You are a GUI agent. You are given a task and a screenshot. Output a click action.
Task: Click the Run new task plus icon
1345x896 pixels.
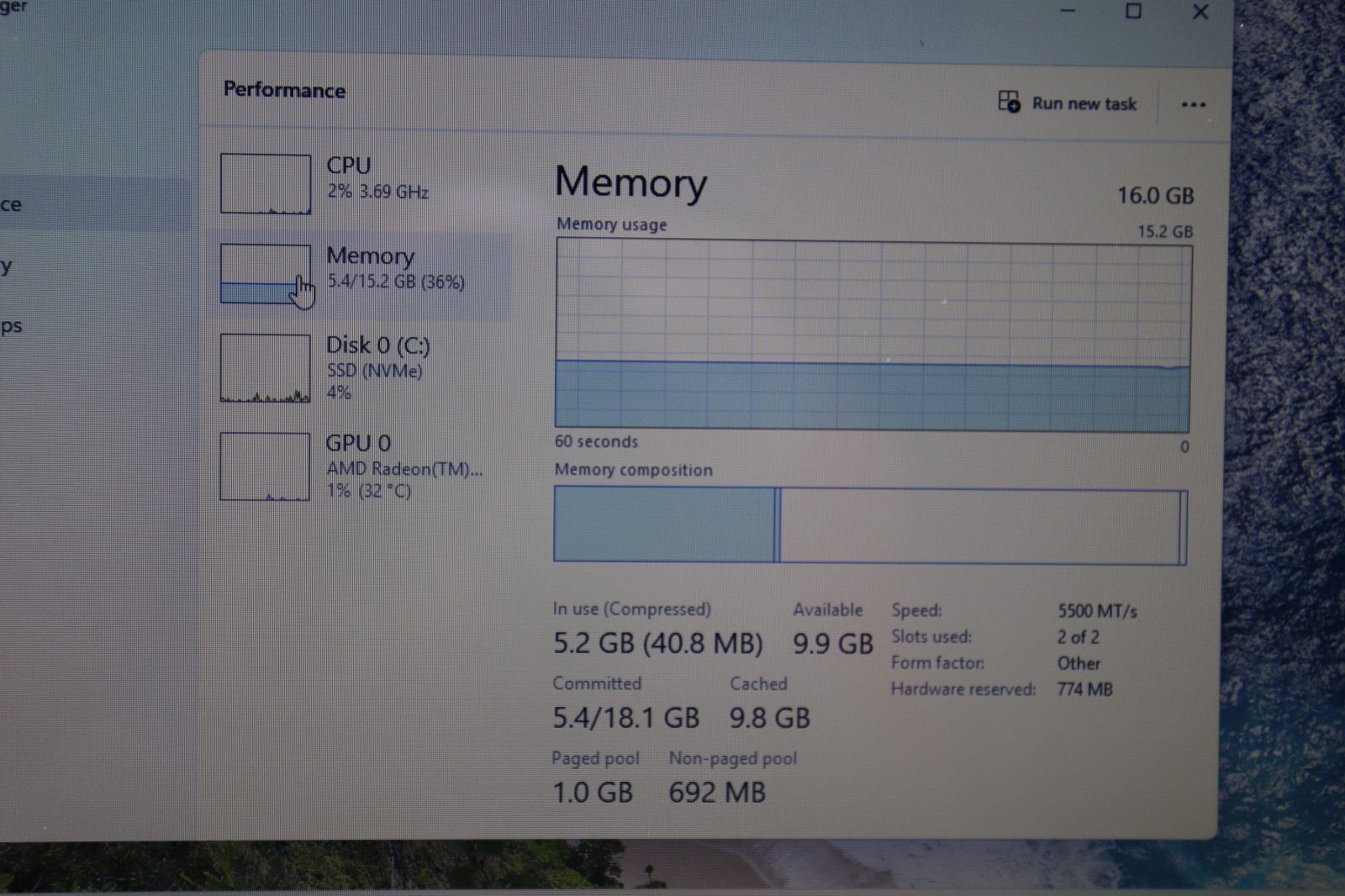[x=1009, y=102]
